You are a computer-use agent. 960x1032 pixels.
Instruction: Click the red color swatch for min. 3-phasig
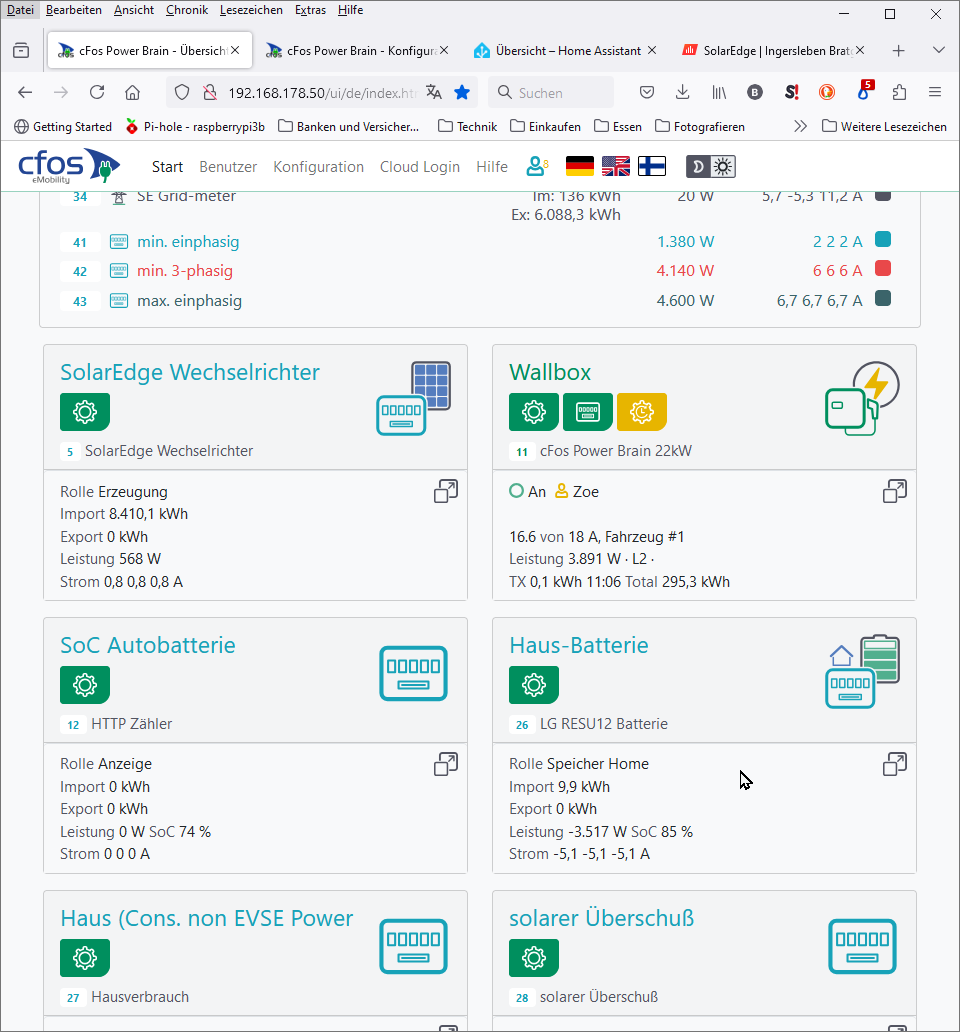pyautogui.click(x=883, y=269)
